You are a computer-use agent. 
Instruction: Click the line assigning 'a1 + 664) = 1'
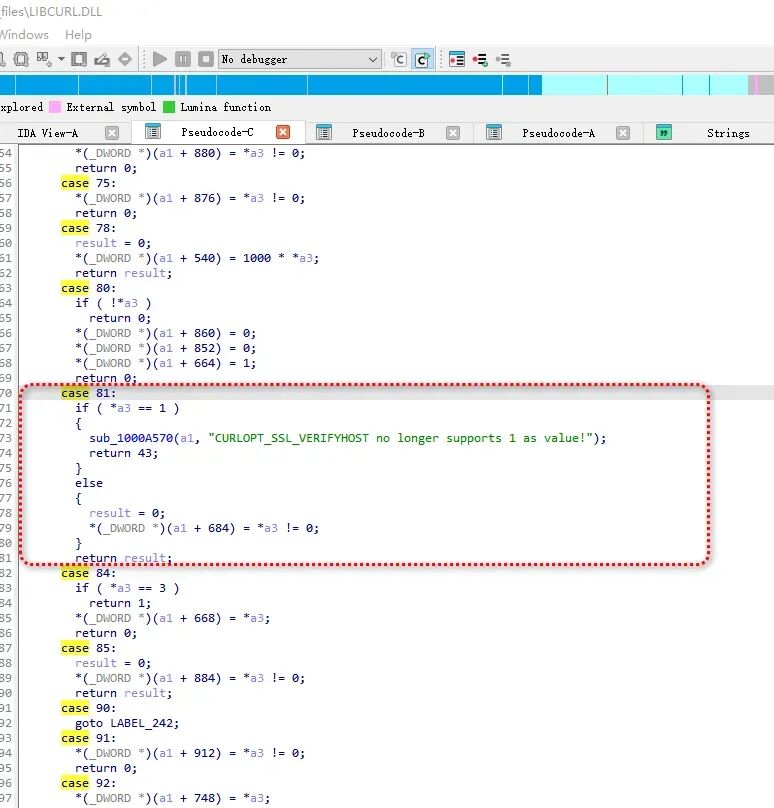pos(165,363)
